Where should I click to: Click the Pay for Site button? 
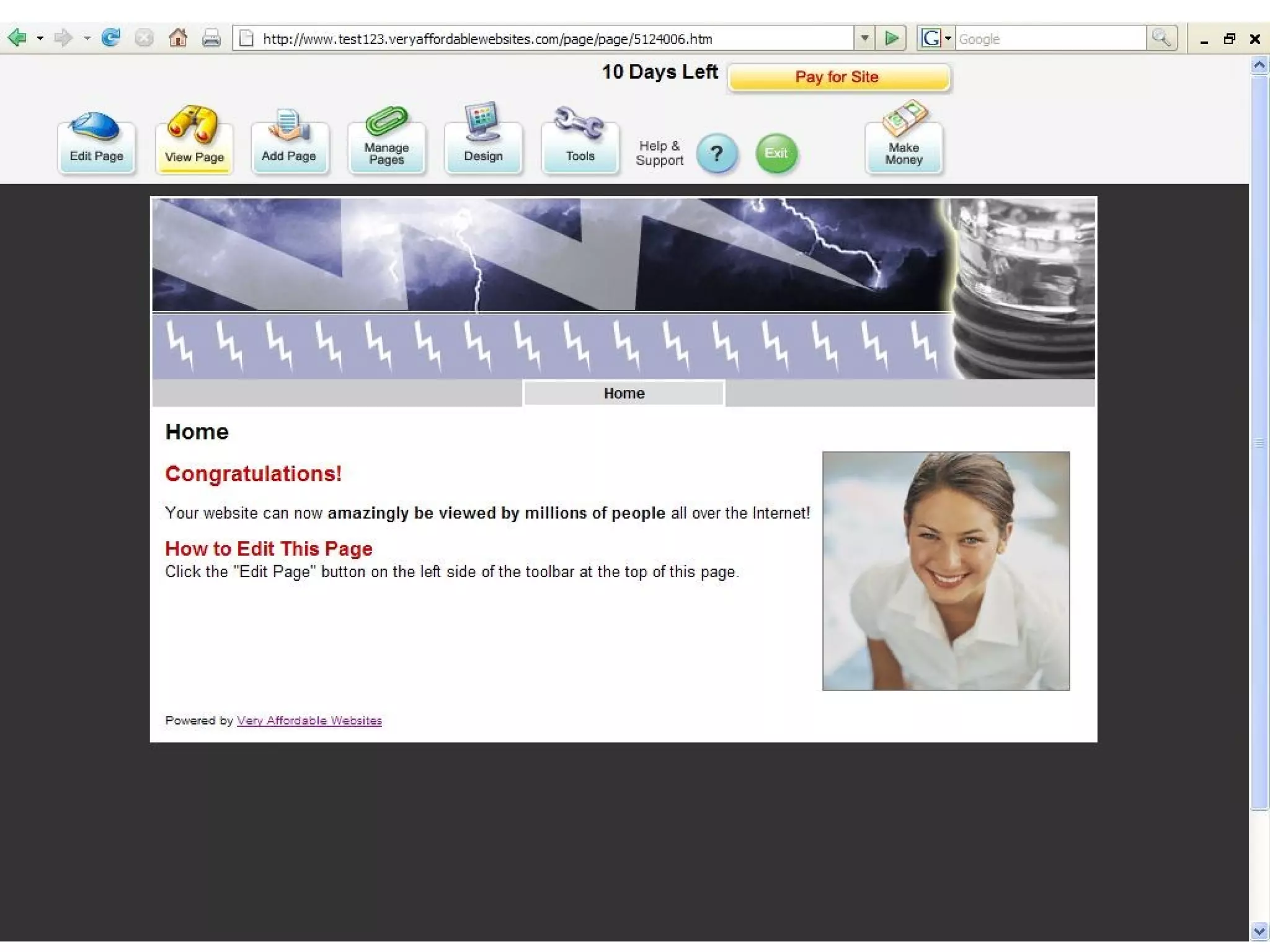[x=838, y=77]
